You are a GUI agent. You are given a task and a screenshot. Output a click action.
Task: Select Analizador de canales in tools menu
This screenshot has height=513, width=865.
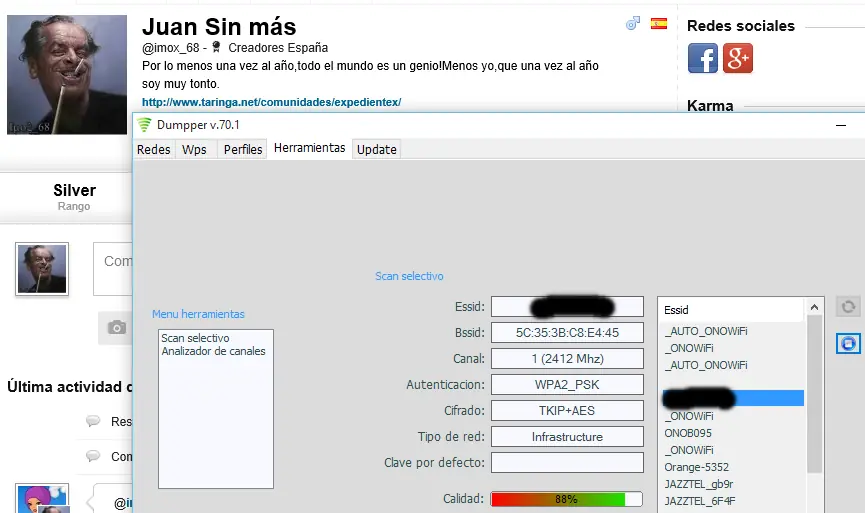pyautogui.click(x=213, y=351)
